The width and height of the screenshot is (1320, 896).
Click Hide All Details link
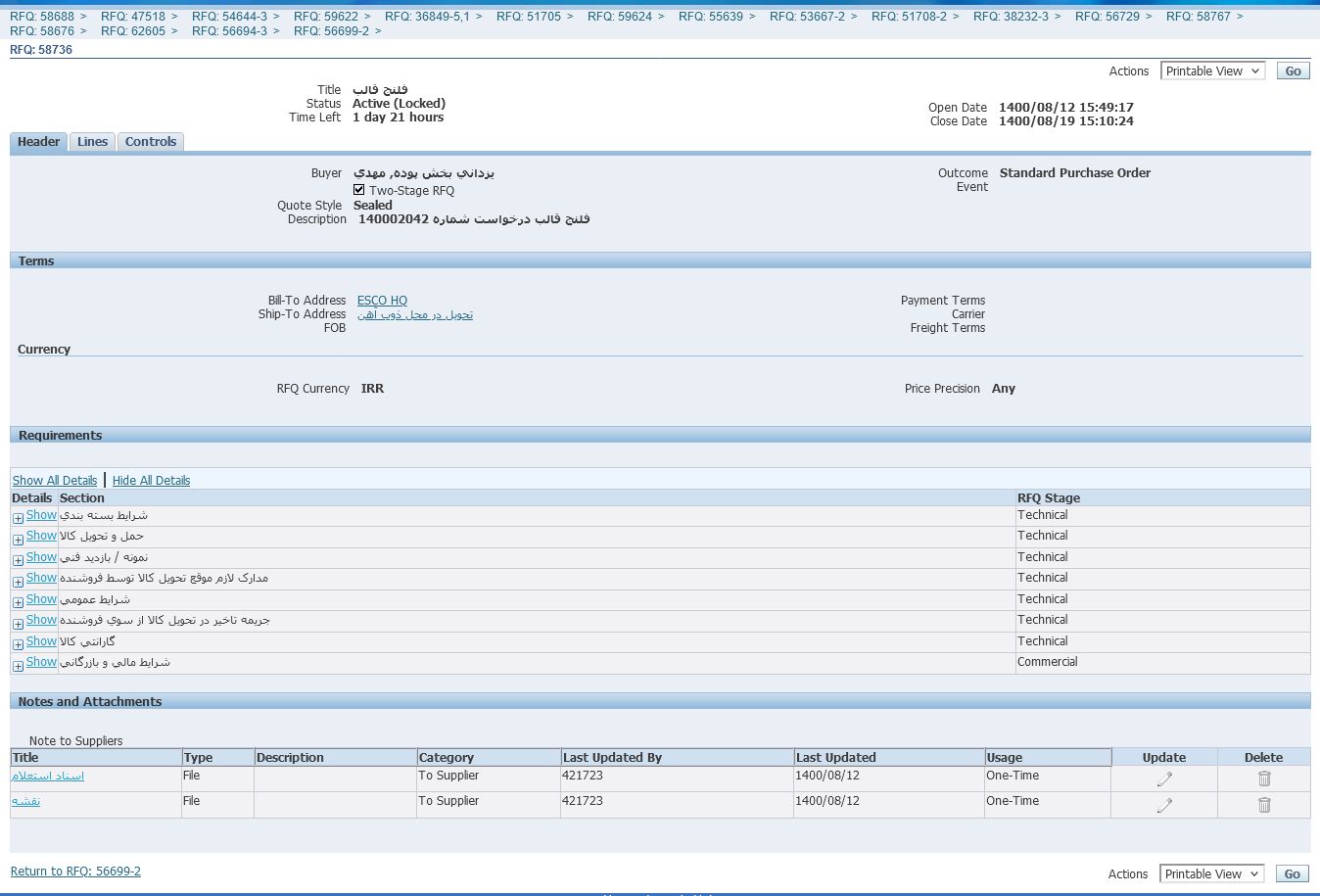point(151,481)
